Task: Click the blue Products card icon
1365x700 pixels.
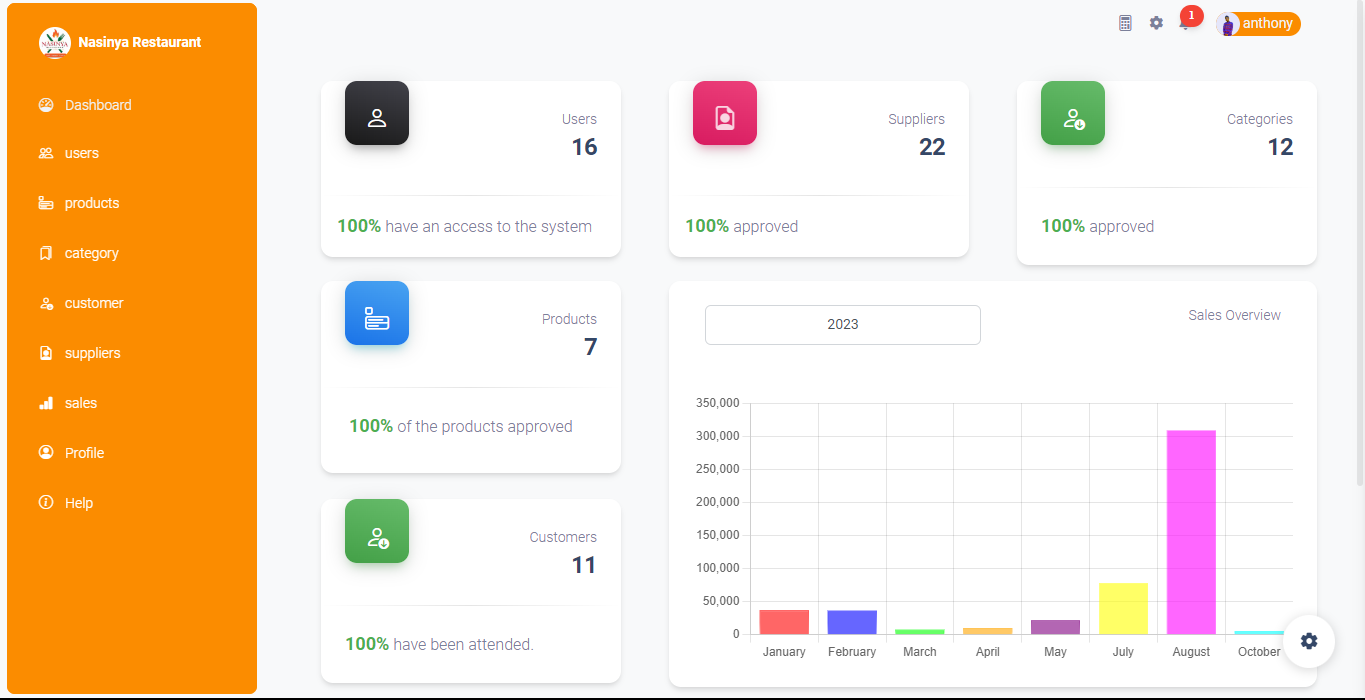Action: pyautogui.click(x=377, y=313)
